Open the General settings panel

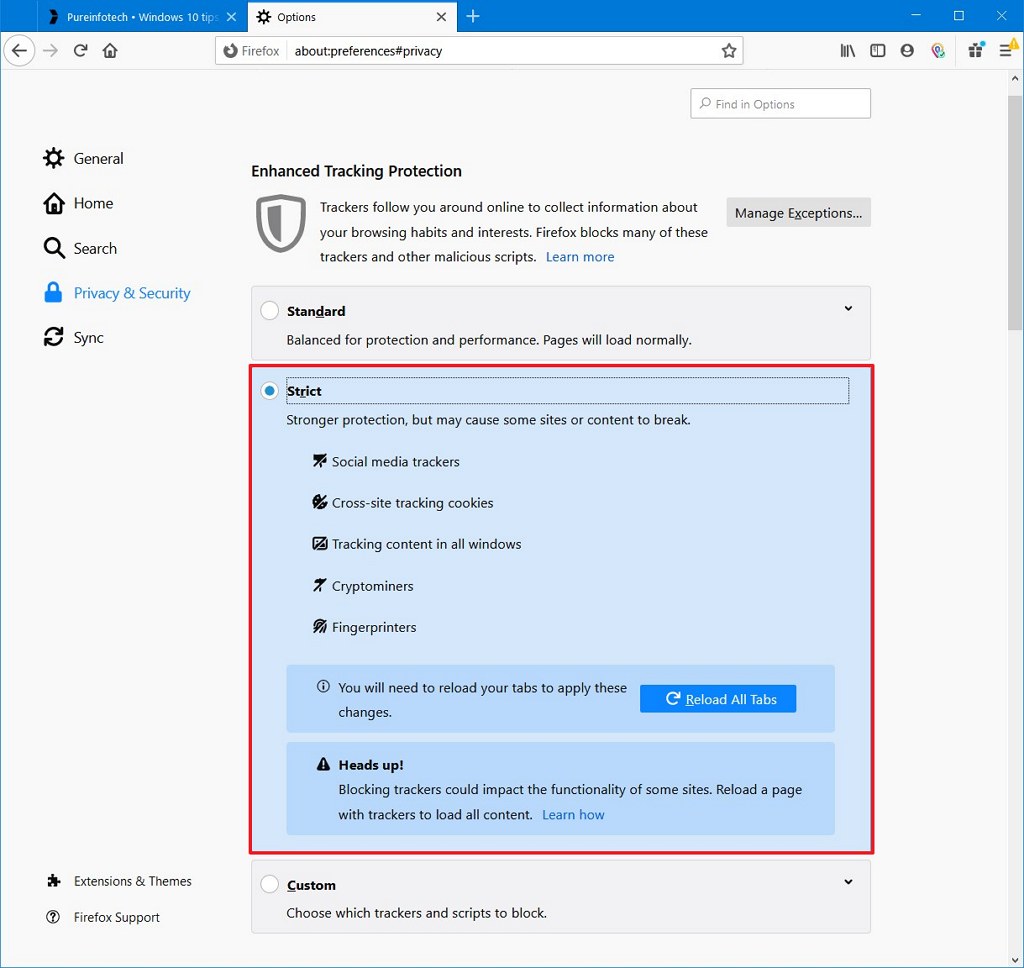(98, 158)
